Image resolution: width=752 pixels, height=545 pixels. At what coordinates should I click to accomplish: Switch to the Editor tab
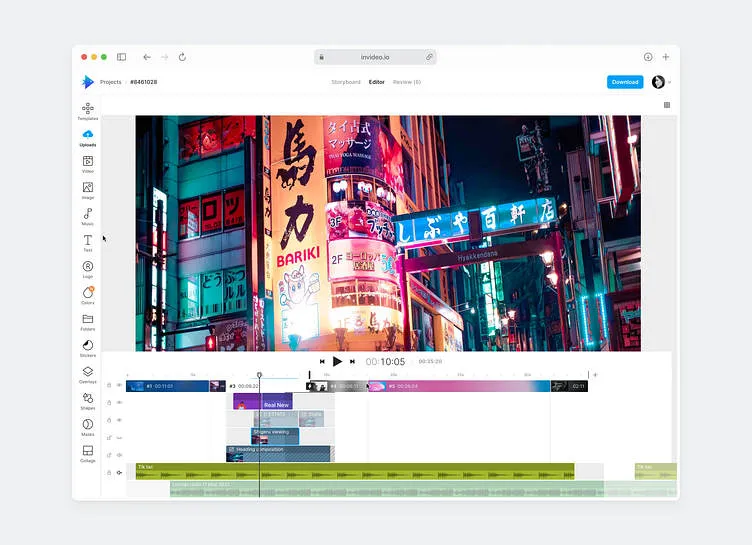click(x=376, y=82)
